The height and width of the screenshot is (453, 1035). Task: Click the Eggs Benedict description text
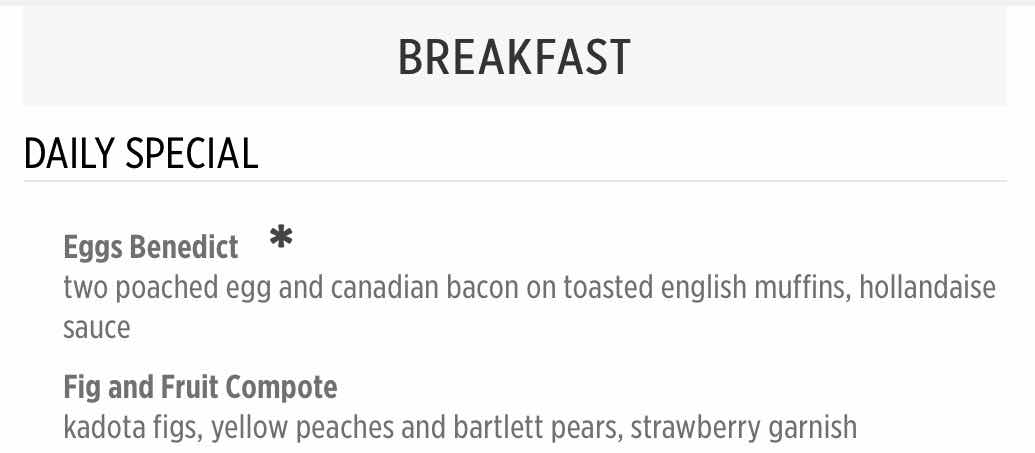(x=529, y=308)
